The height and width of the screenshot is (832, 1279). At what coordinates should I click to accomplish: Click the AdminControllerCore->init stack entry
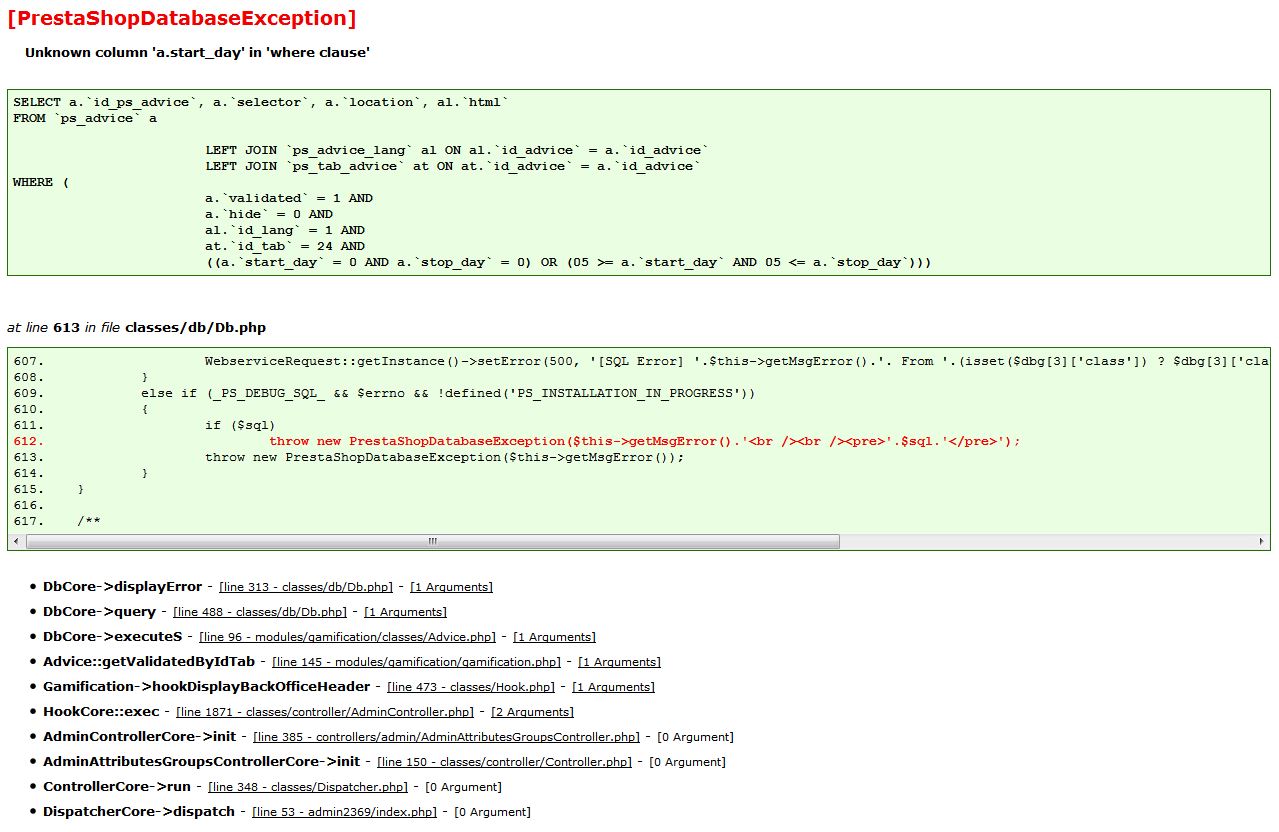[x=139, y=737]
